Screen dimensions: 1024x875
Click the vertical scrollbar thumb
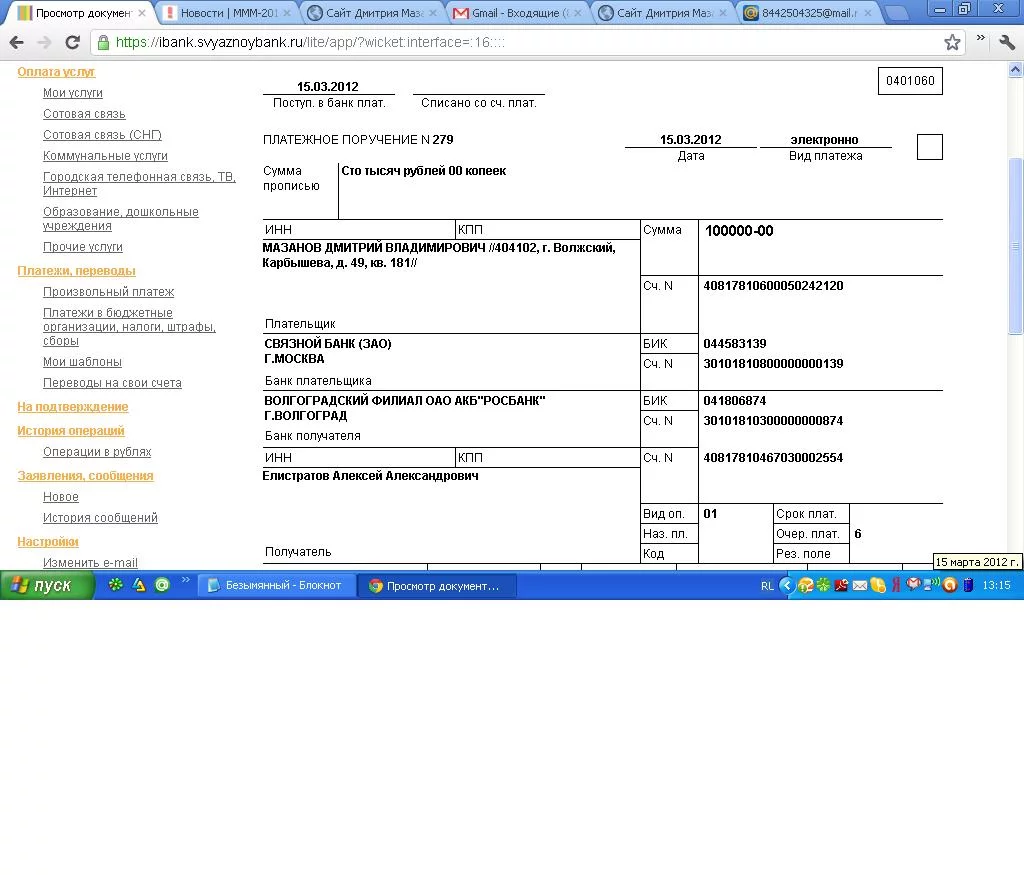coord(1016,246)
